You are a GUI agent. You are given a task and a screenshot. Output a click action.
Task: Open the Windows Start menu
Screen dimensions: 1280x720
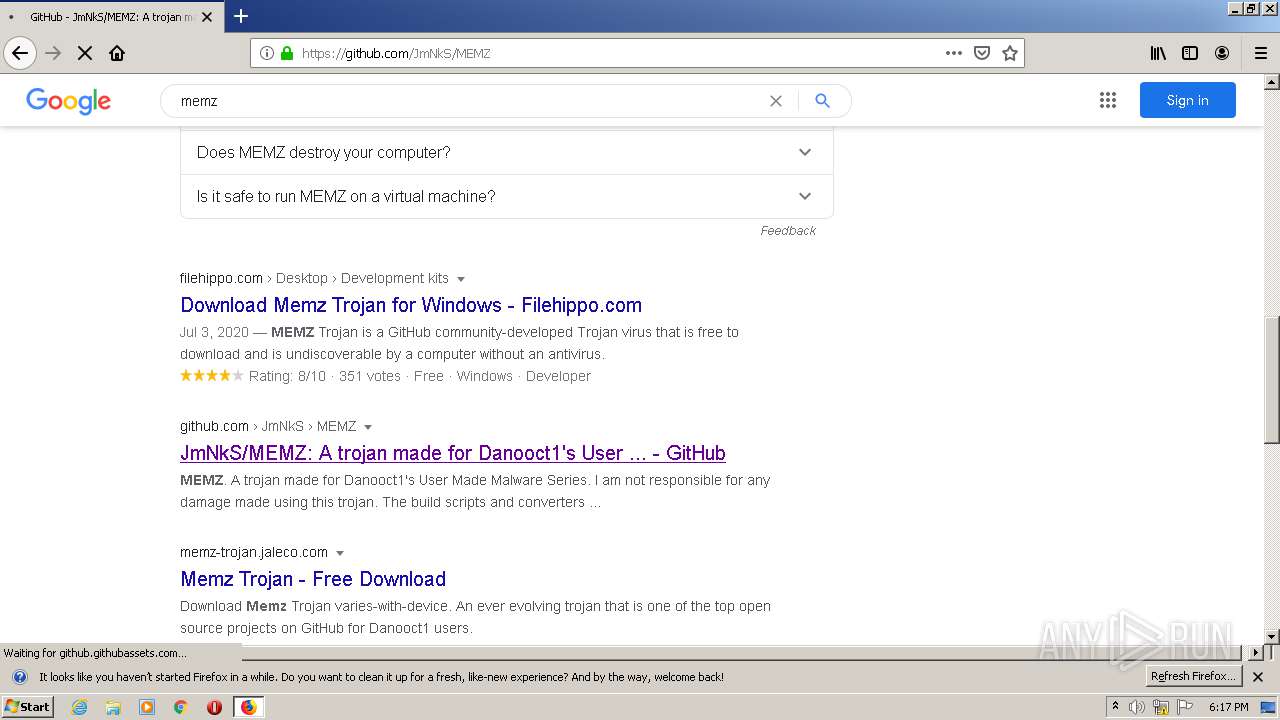click(28, 706)
